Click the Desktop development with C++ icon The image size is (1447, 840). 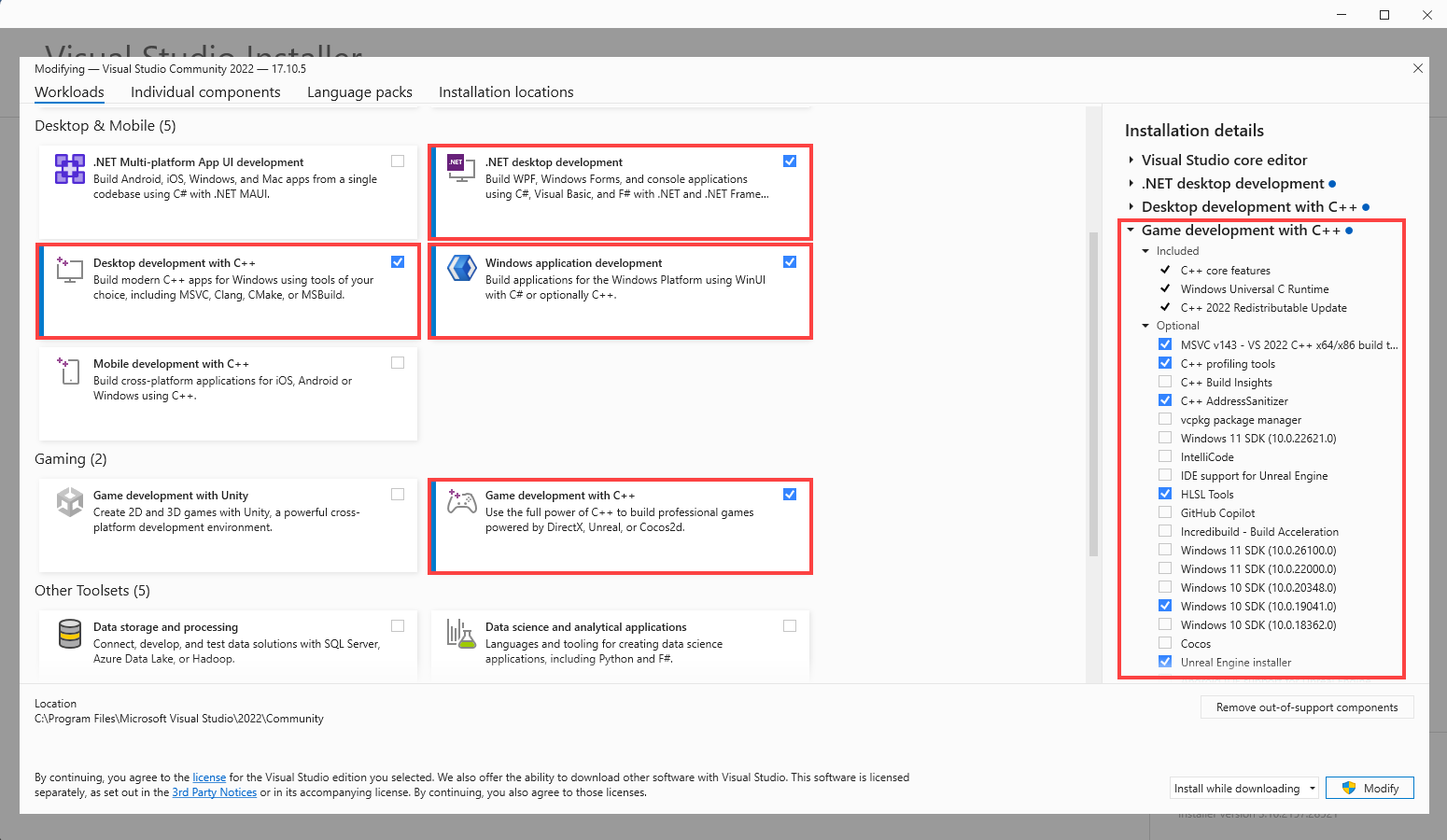click(x=70, y=270)
